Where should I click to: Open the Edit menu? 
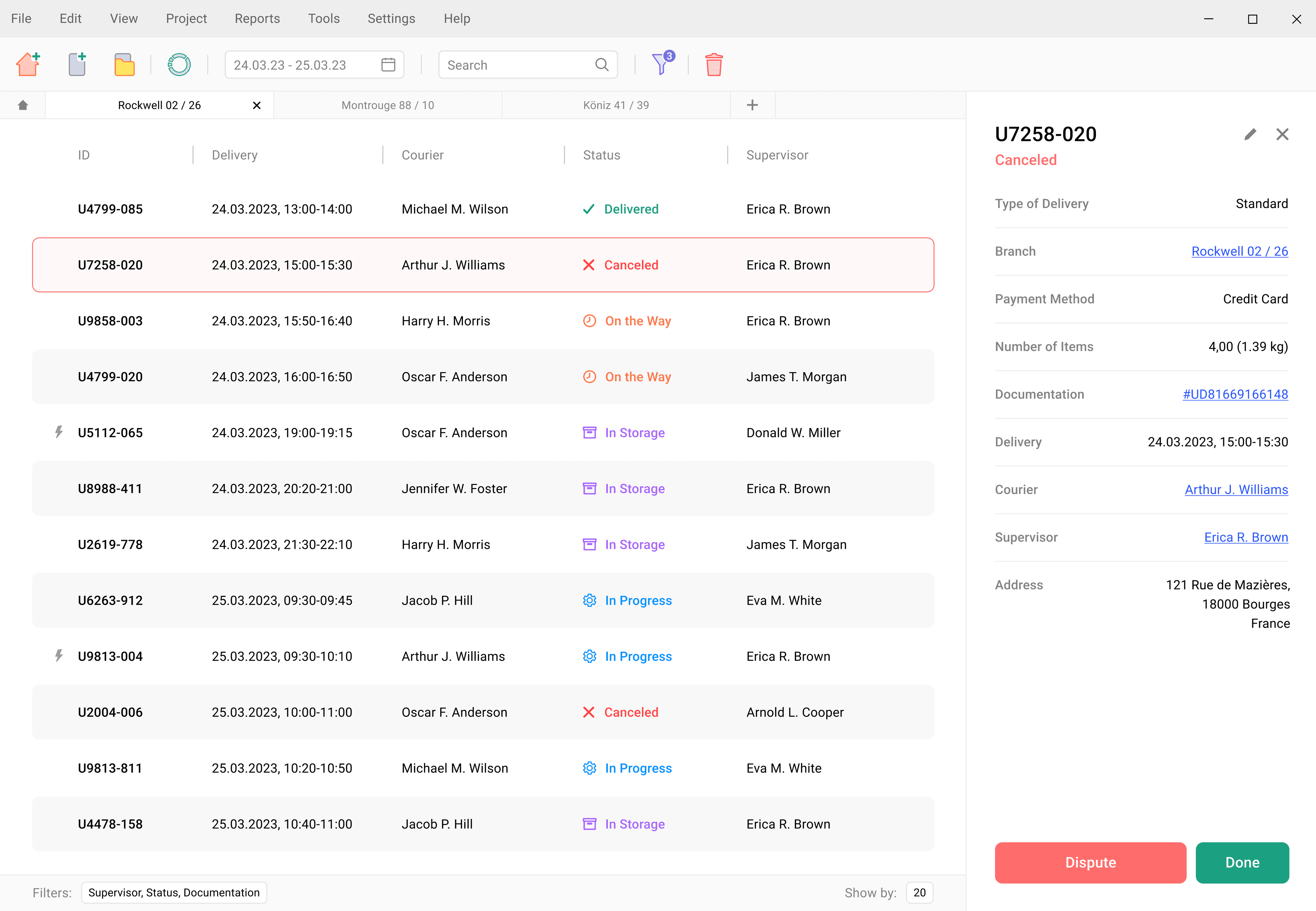point(70,18)
